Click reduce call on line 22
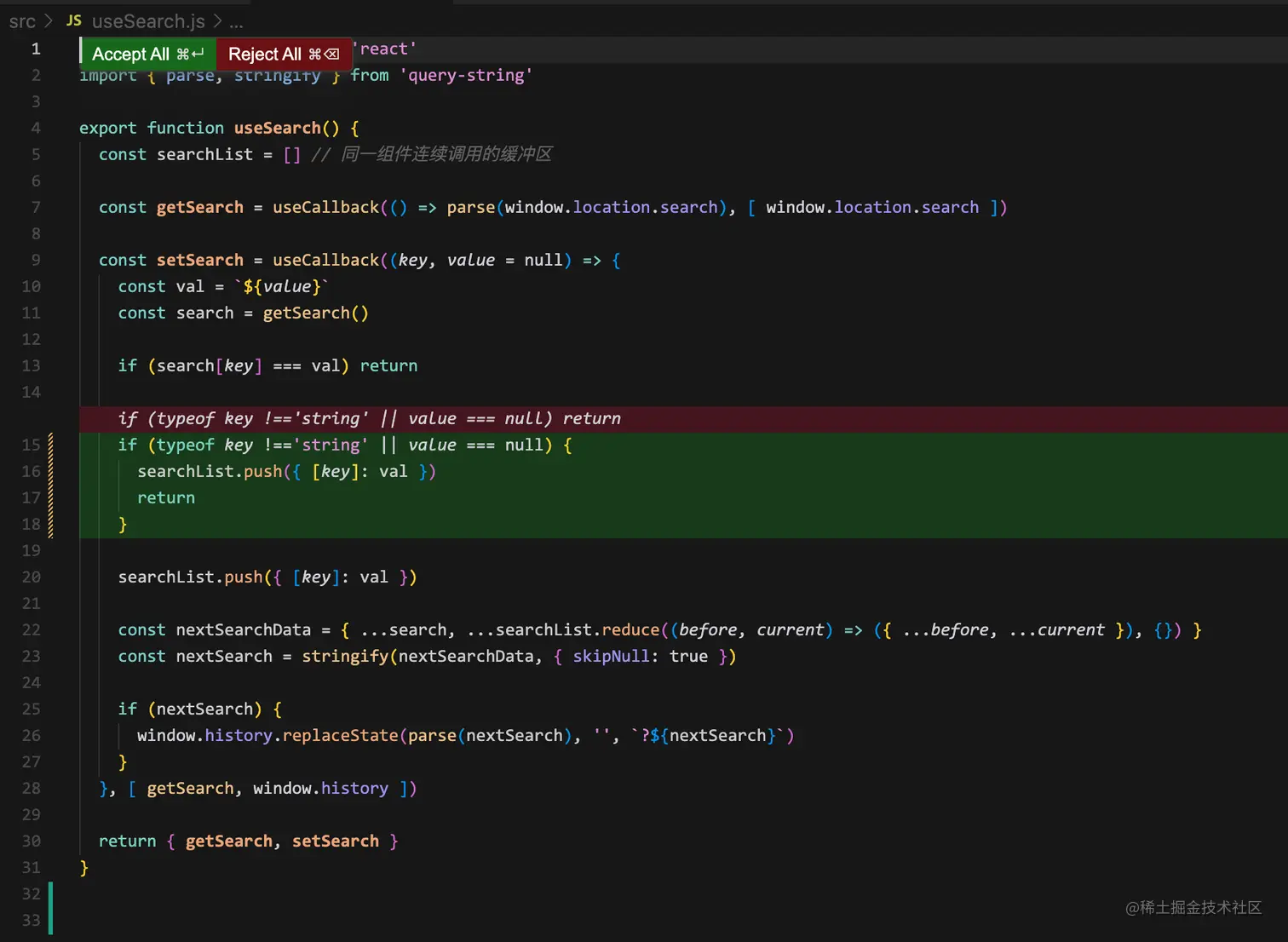Screen dimensions: 1288x942 (630, 629)
